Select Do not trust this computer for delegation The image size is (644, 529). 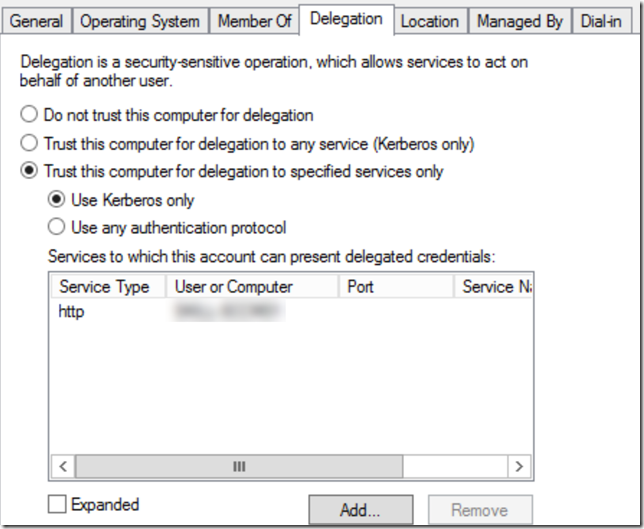[30, 115]
